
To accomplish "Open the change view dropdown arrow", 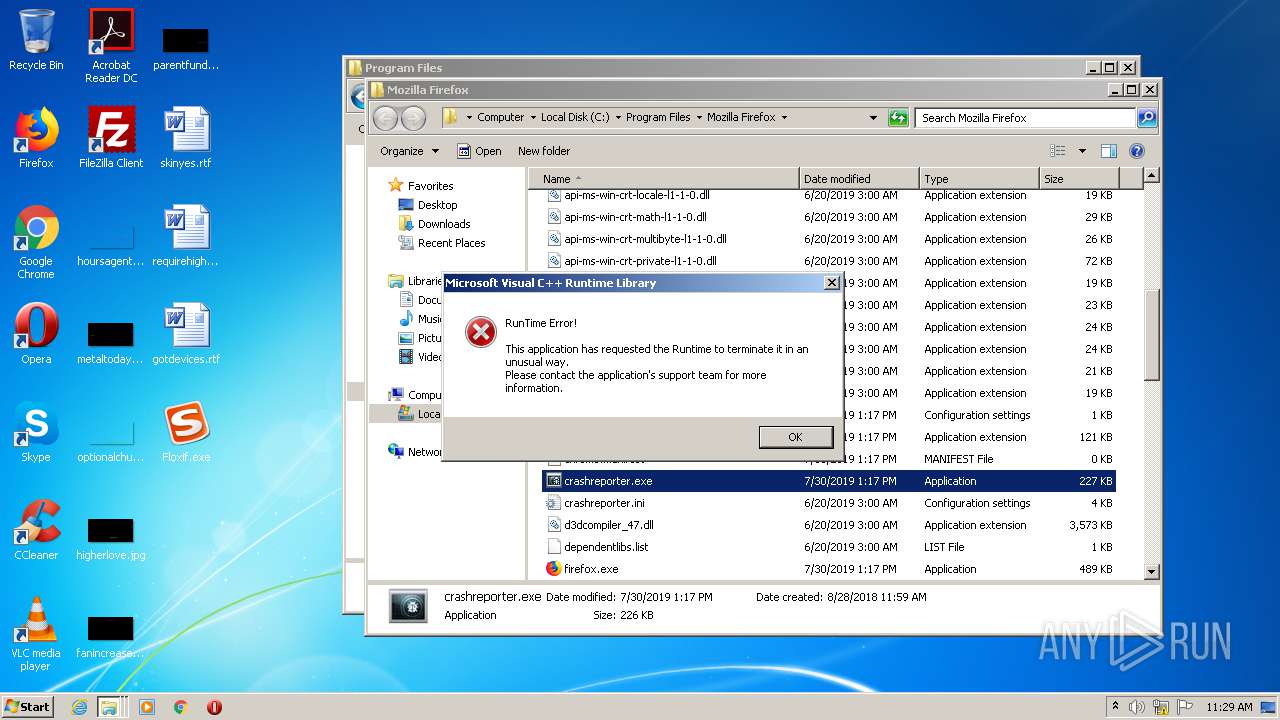I will point(1082,151).
